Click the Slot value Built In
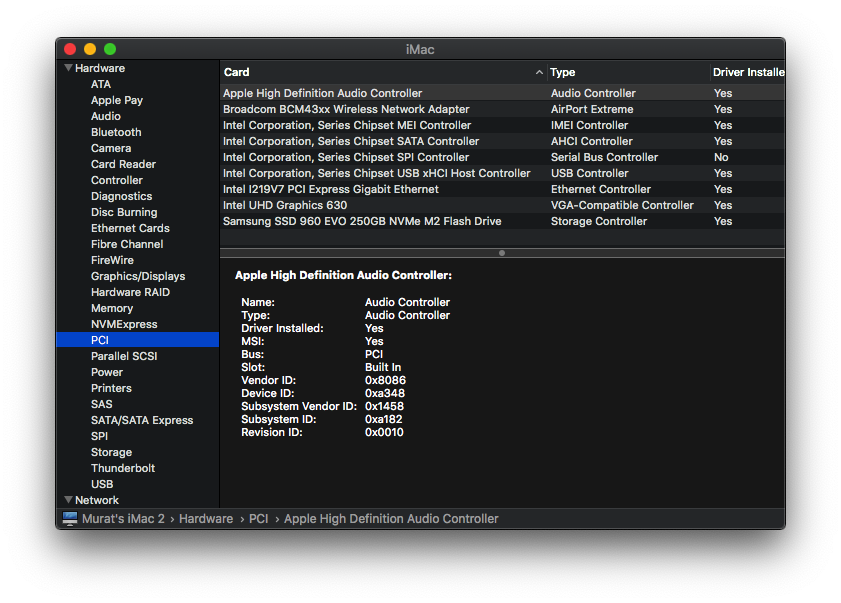 (x=383, y=367)
